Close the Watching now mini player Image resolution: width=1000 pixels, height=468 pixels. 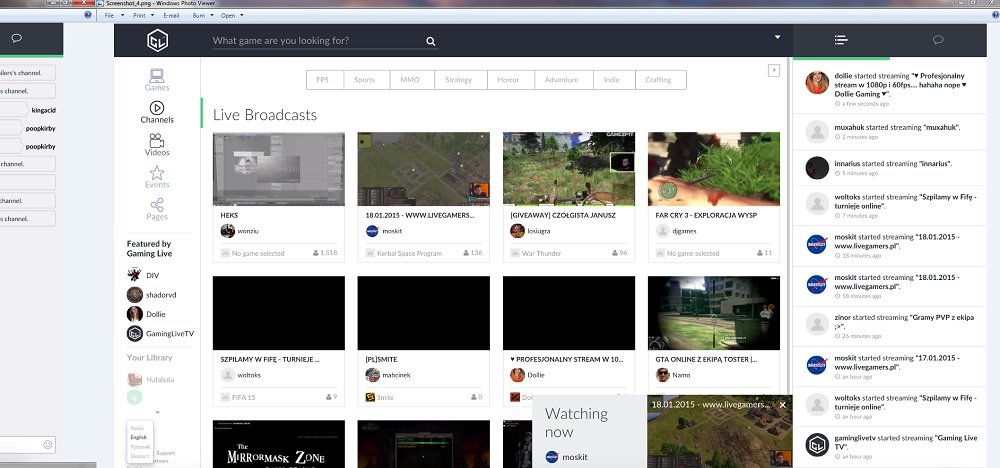783,404
